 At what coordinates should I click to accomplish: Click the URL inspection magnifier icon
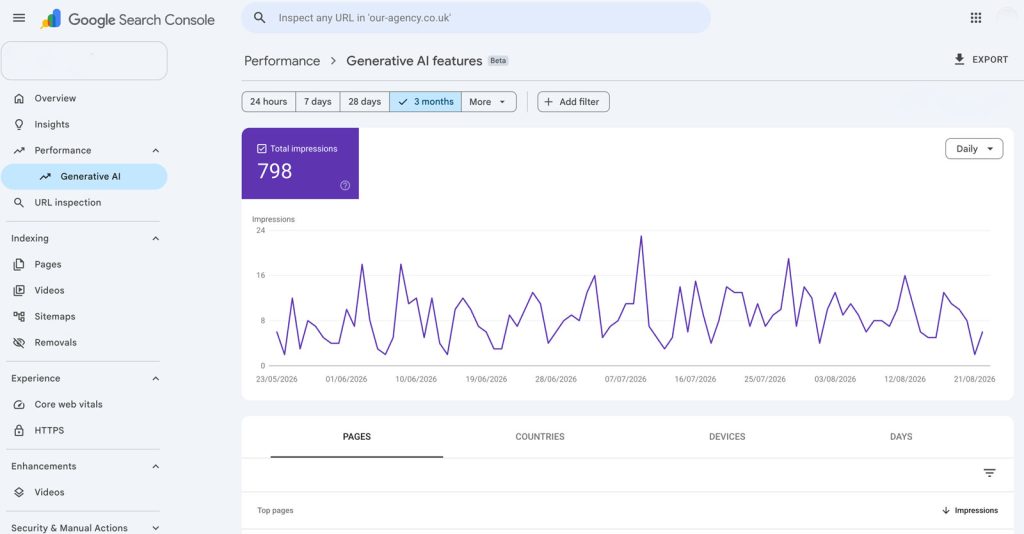[x=19, y=202]
